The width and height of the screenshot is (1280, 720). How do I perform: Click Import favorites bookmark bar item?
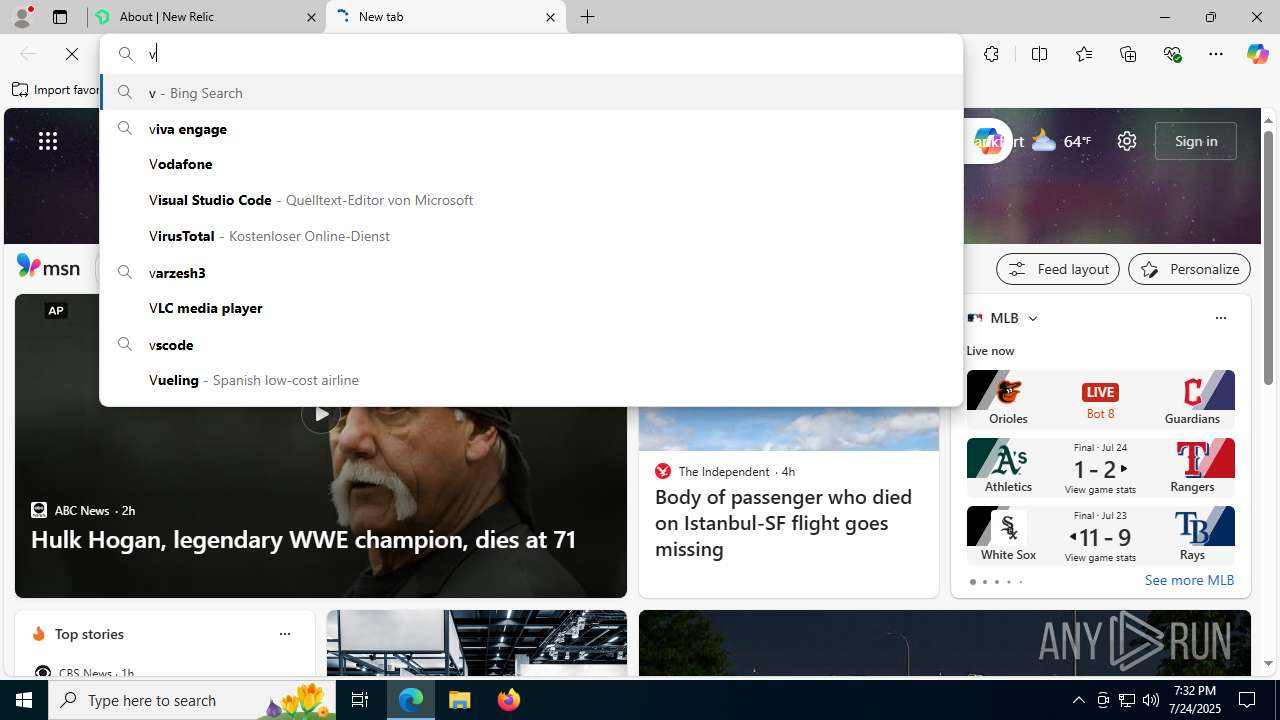coord(55,90)
